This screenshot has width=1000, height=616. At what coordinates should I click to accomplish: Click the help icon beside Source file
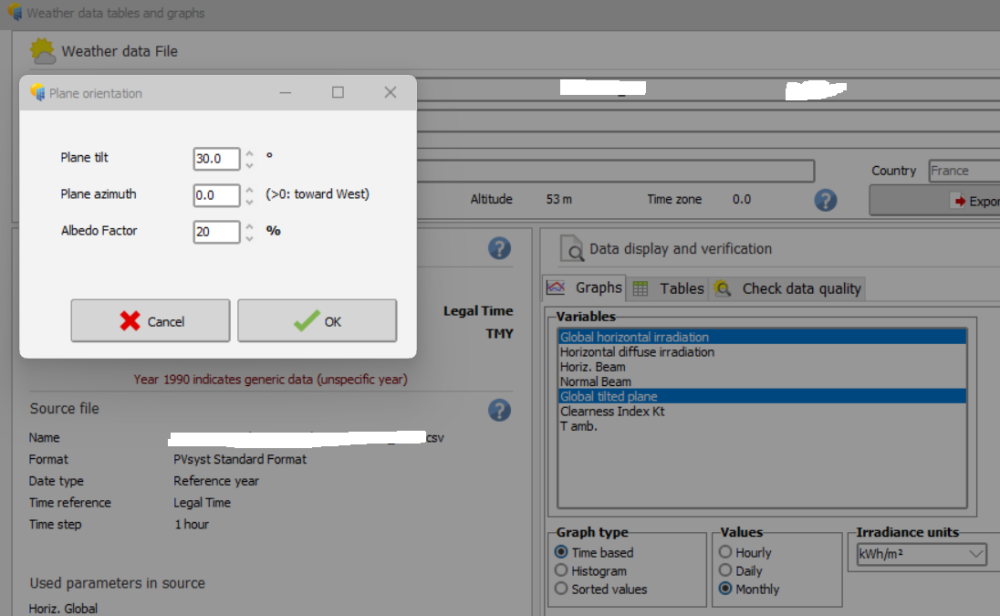coord(499,410)
